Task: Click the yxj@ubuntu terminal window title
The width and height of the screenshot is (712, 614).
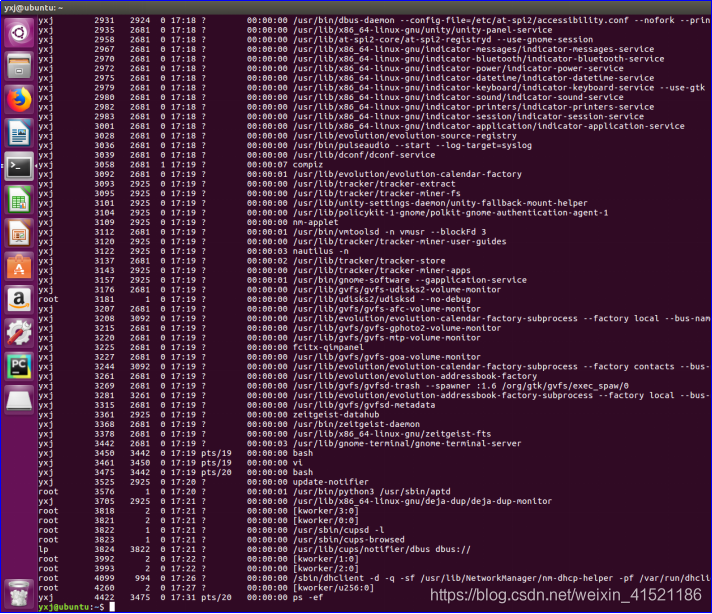Action: [34, 8]
